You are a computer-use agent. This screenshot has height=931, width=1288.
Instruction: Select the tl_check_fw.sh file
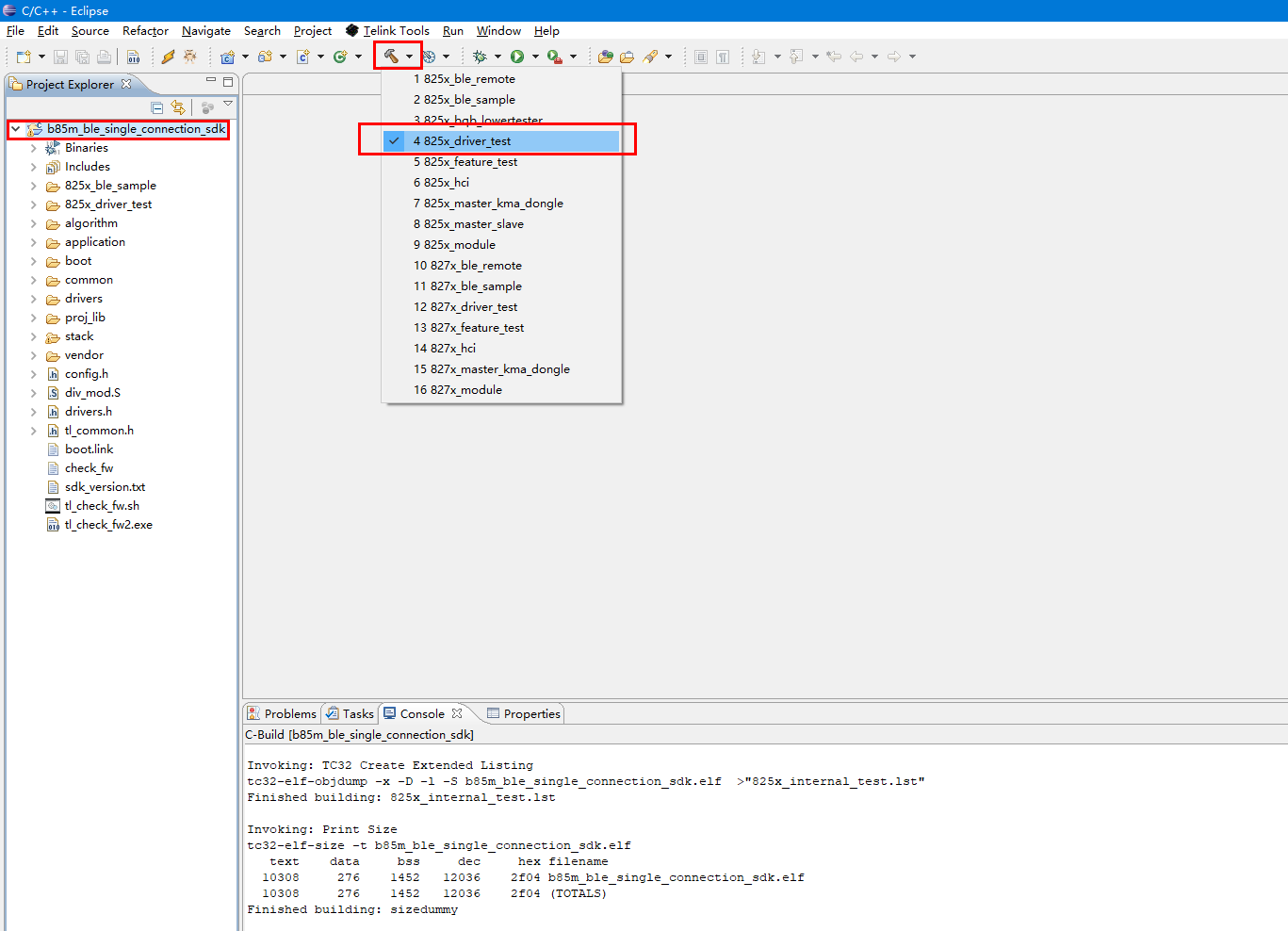click(x=102, y=506)
